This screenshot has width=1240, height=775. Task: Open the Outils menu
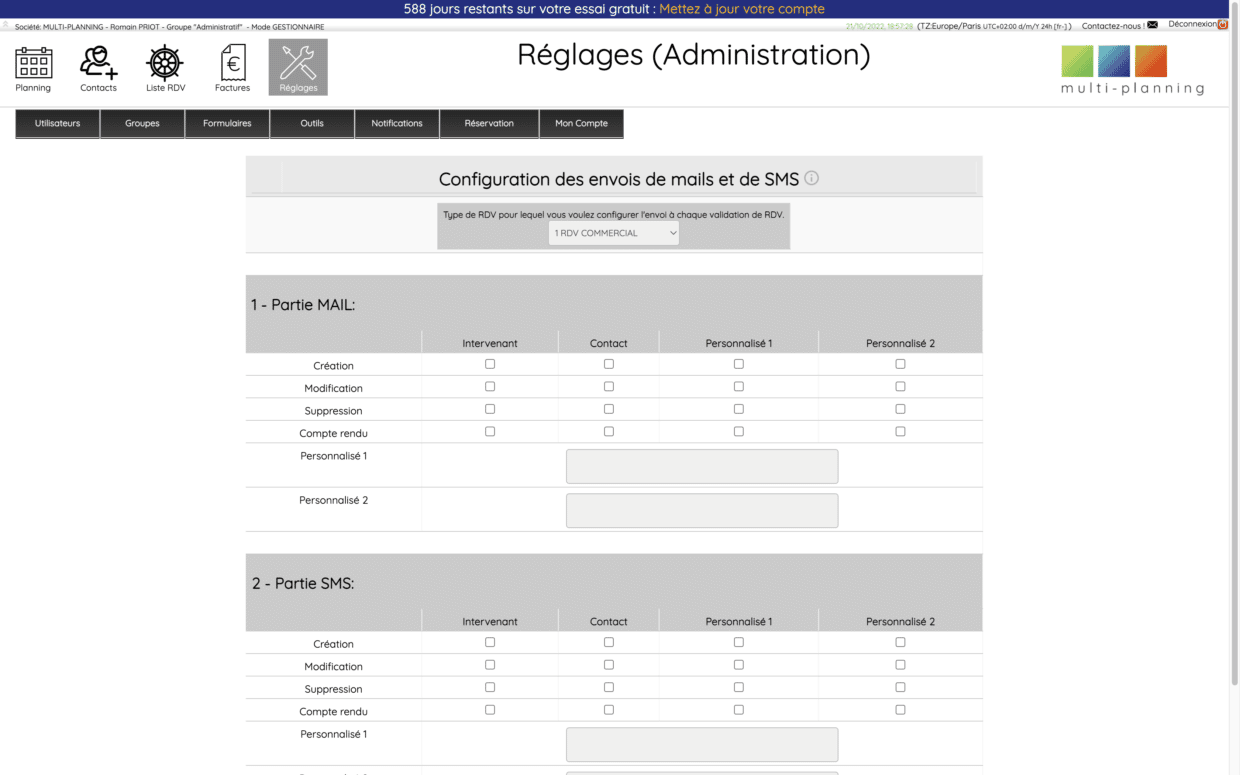click(x=312, y=124)
